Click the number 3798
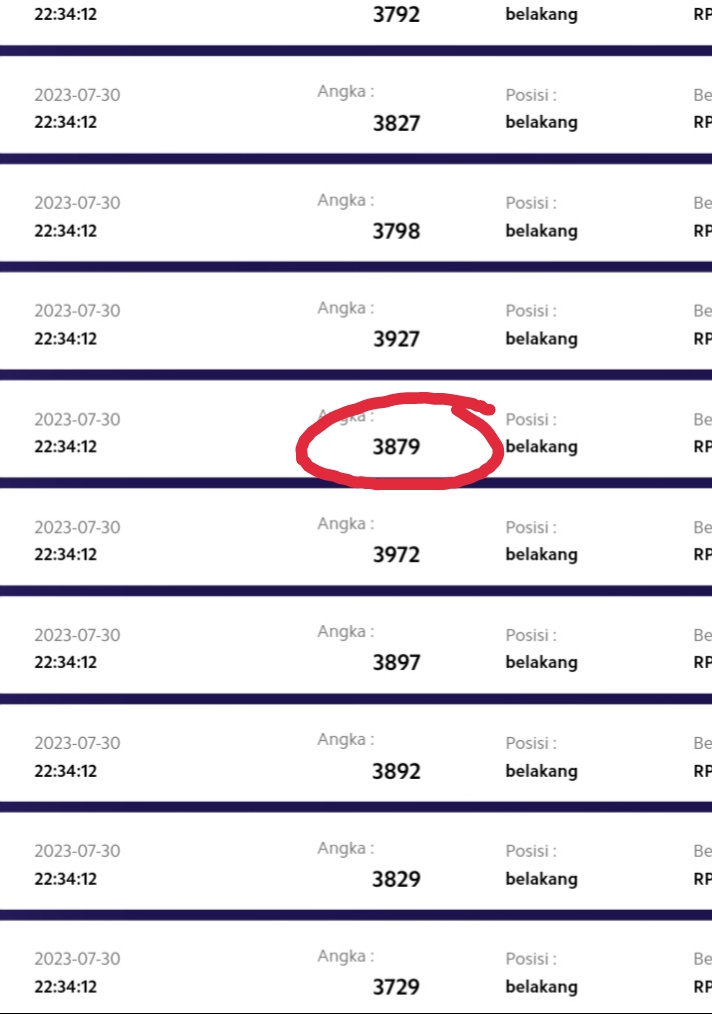This screenshot has width=712, height=1014. 396,231
